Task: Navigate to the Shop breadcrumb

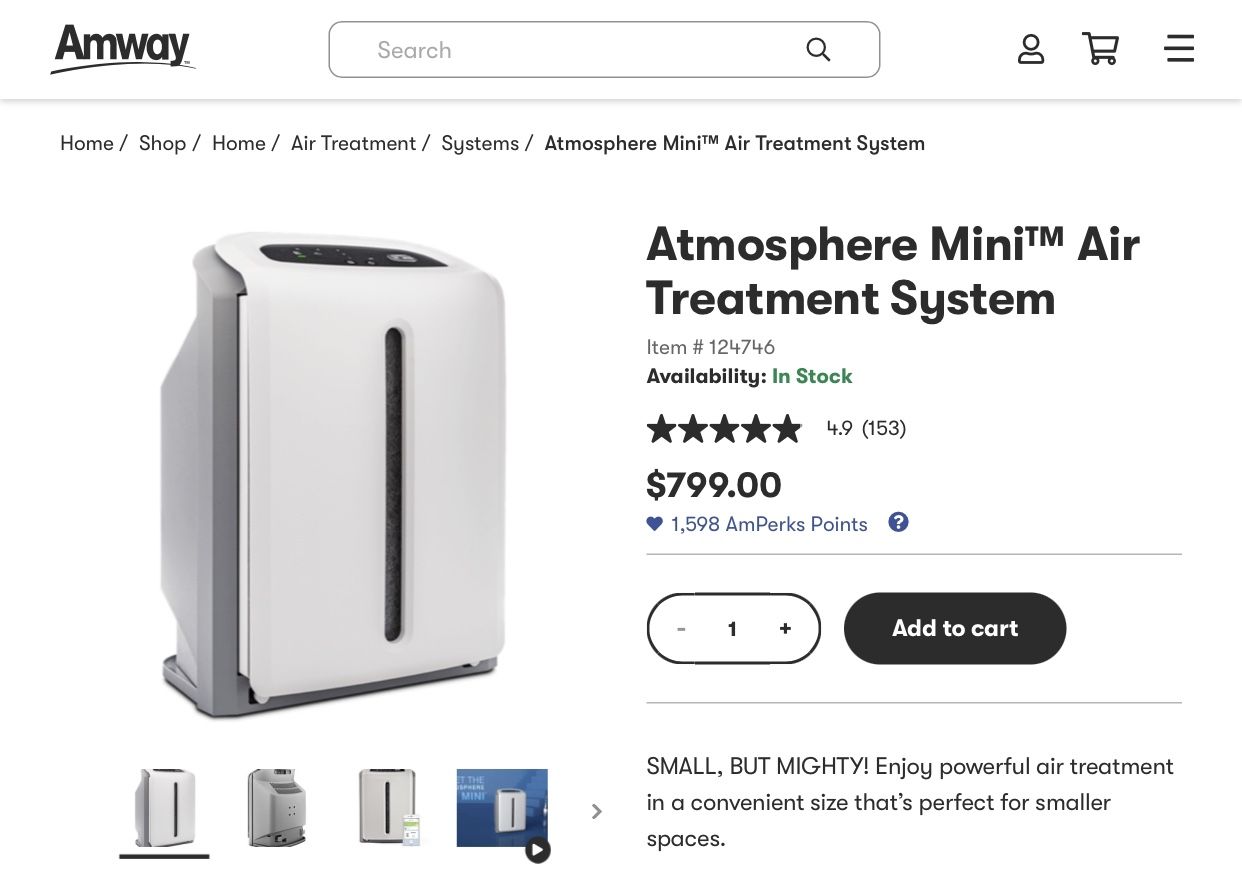Action: (x=162, y=143)
